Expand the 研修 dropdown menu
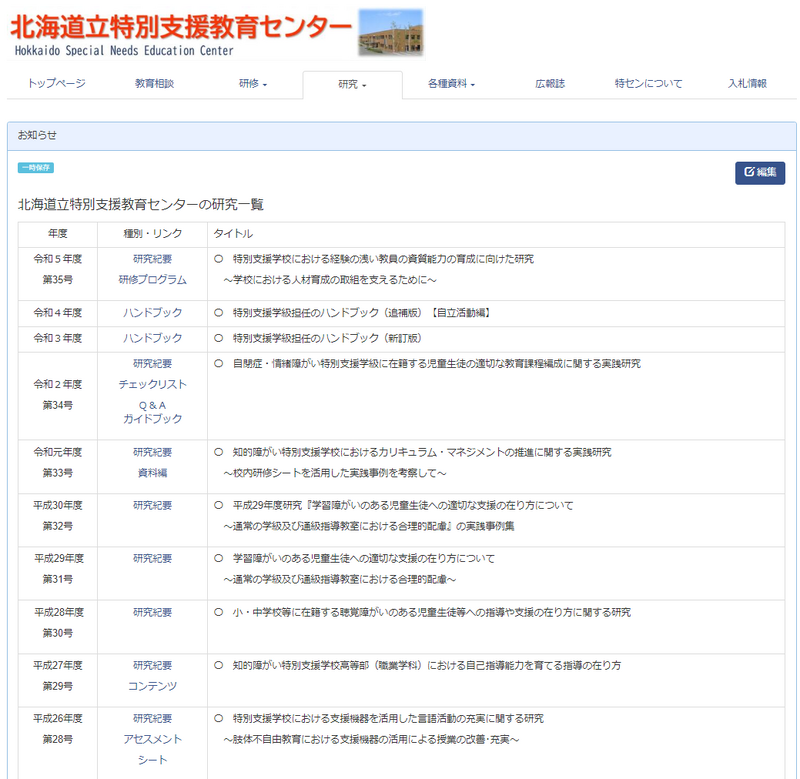Viewport: 800px width, 779px height. [253, 84]
